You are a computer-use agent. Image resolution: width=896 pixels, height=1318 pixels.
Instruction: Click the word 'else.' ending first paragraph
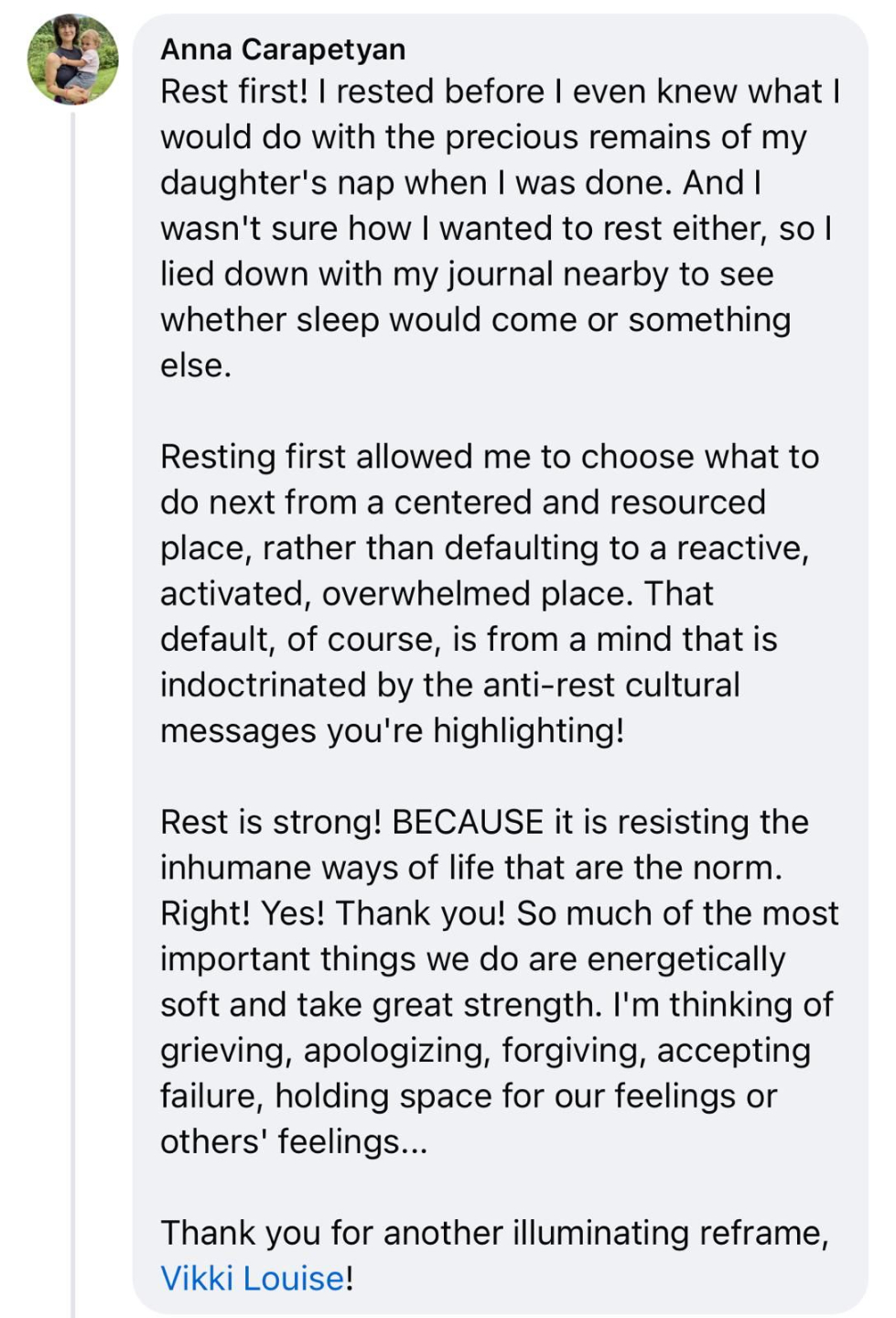coord(196,365)
